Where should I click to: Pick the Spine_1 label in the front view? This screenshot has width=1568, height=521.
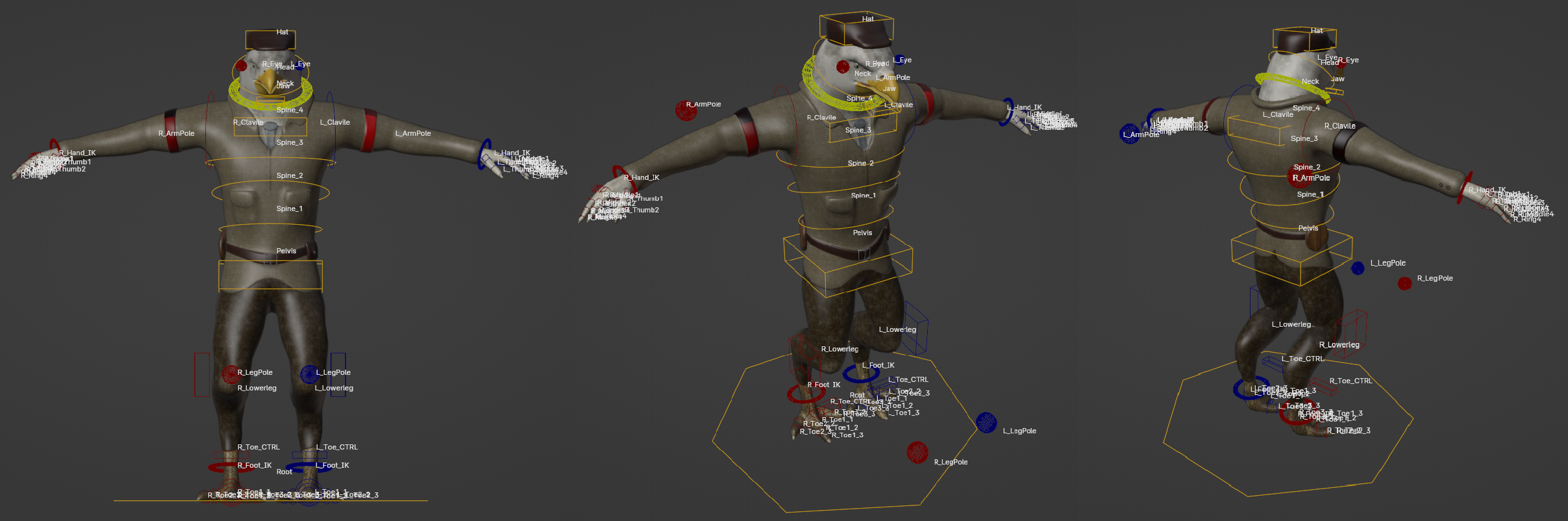(x=290, y=209)
